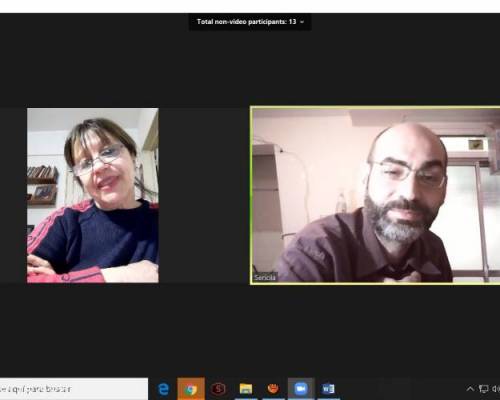The height and width of the screenshot is (400, 500).
Task: Open Microsoft Word from the taskbar
Action: click(328, 389)
